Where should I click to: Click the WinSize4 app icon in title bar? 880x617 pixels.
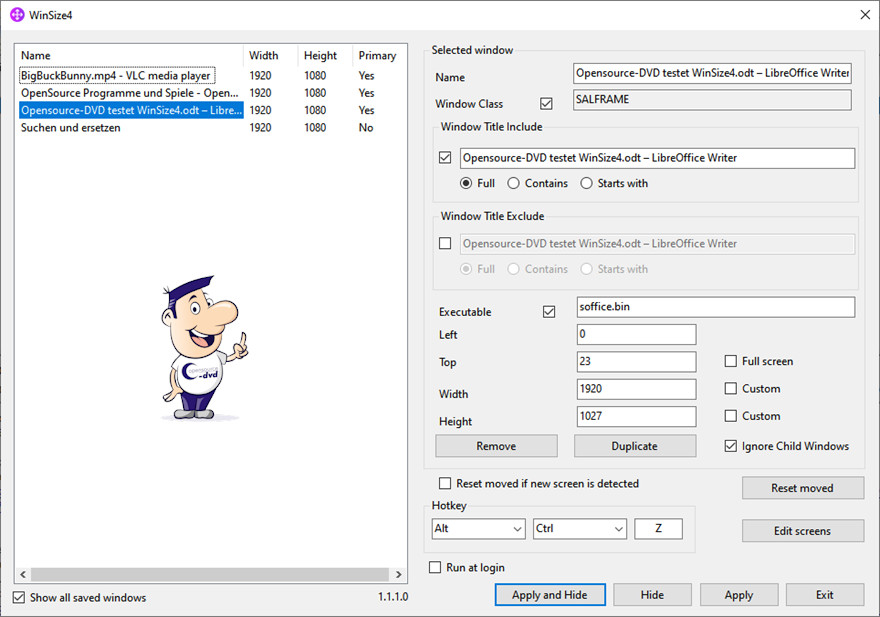tap(17, 15)
